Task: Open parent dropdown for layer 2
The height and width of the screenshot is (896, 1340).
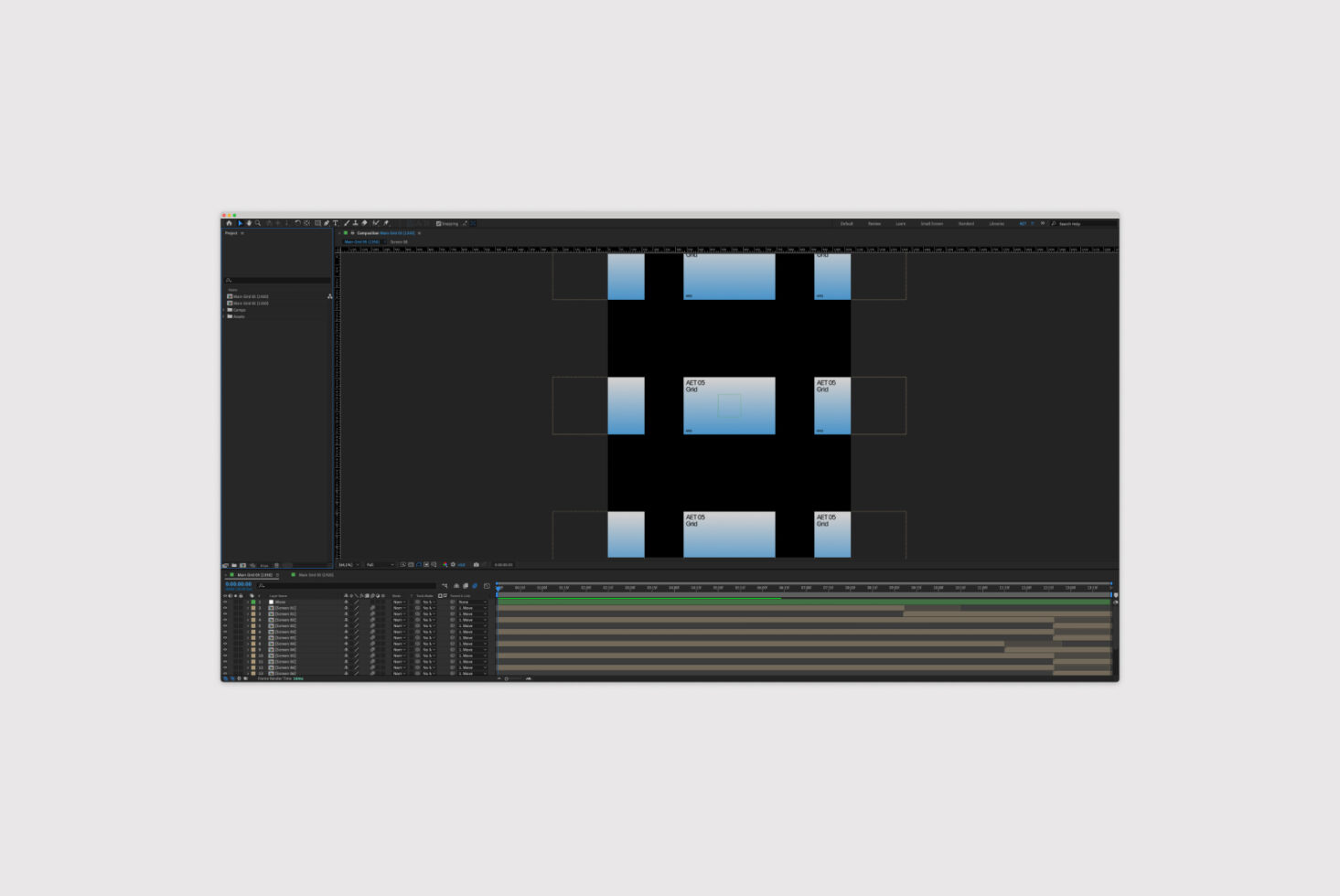Action: pos(471,608)
